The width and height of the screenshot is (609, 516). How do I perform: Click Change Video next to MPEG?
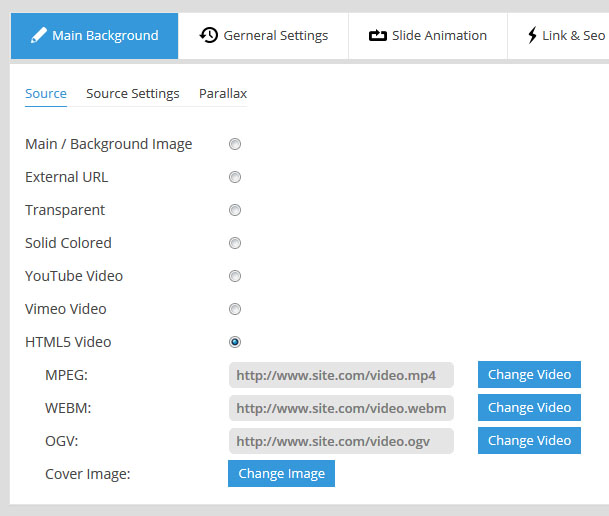click(529, 375)
